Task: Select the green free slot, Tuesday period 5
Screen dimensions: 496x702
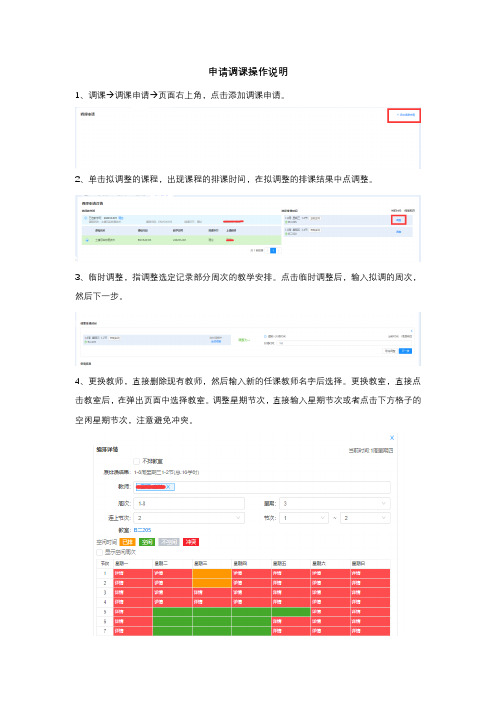Action: click(173, 612)
